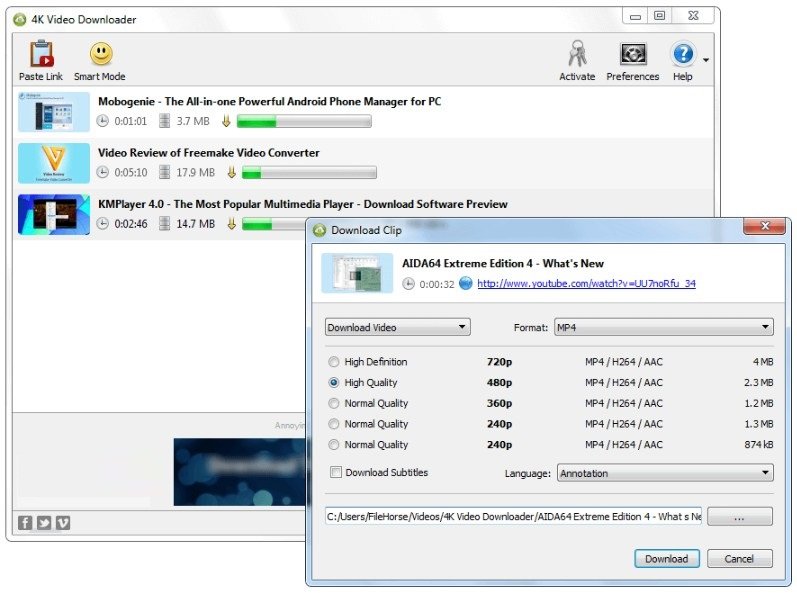Click the Facebook icon in the footer
The width and height of the screenshot is (797, 593).
click(x=25, y=523)
